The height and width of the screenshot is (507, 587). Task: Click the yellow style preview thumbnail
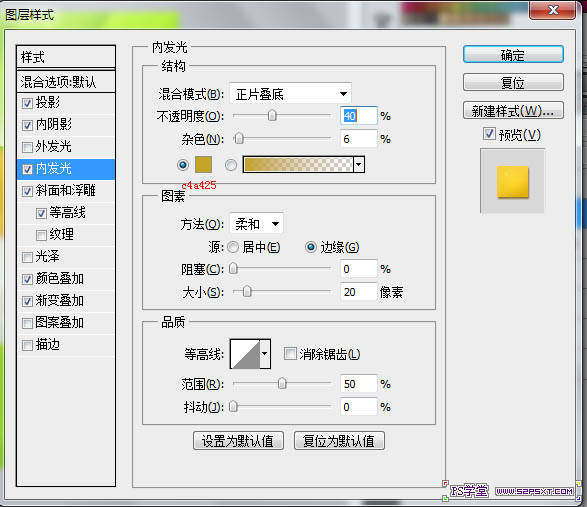click(513, 182)
